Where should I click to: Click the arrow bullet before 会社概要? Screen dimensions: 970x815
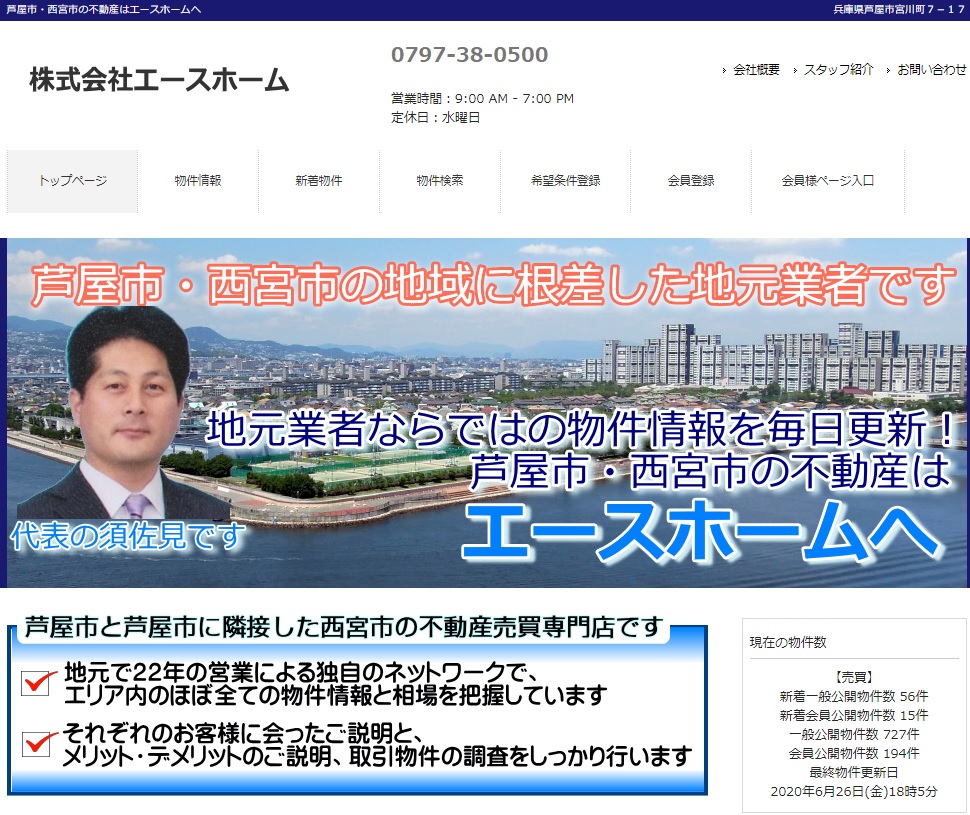(724, 71)
